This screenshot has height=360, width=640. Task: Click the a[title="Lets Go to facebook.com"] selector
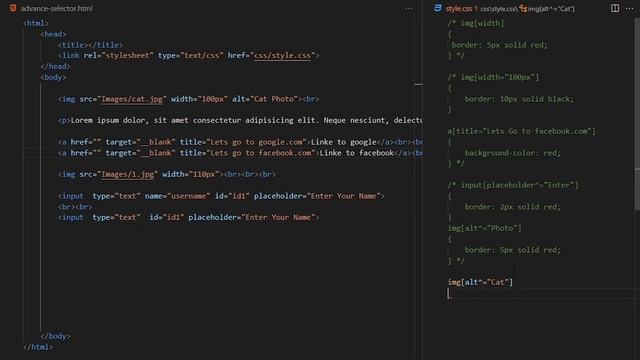(x=522, y=131)
